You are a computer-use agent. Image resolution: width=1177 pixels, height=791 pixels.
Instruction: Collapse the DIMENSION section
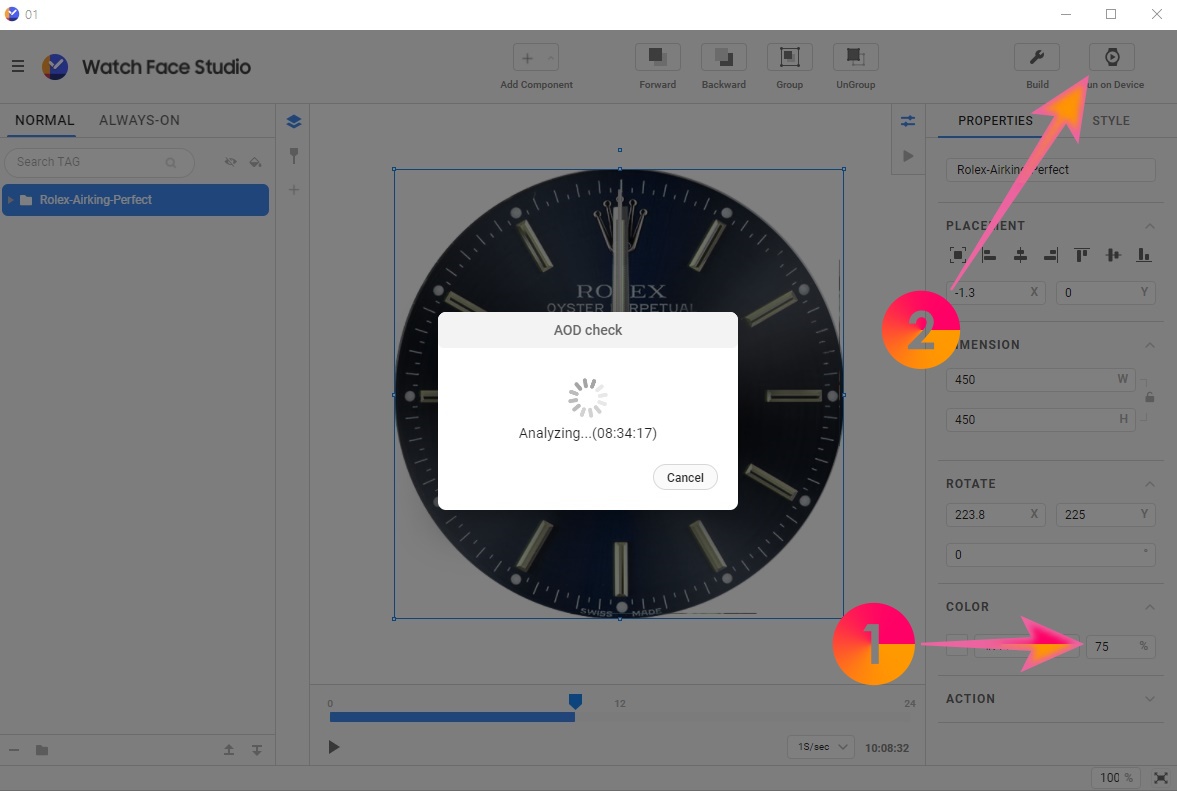click(1149, 345)
